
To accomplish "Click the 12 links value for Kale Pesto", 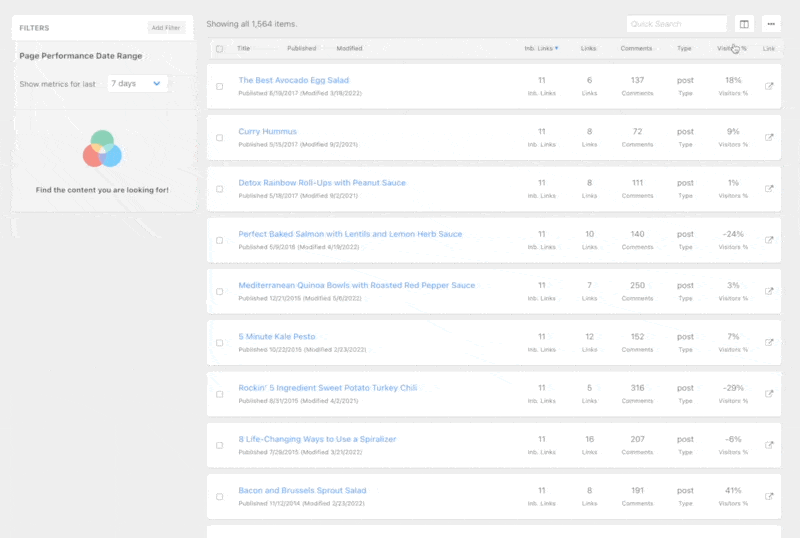I will (x=589, y=336).
